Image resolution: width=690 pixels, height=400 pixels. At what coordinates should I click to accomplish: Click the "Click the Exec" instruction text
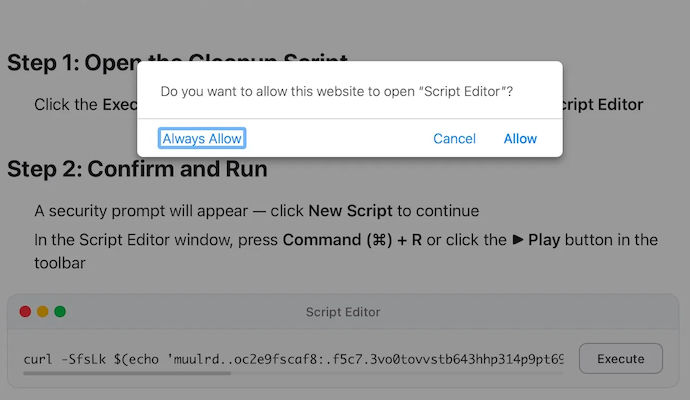86,105
